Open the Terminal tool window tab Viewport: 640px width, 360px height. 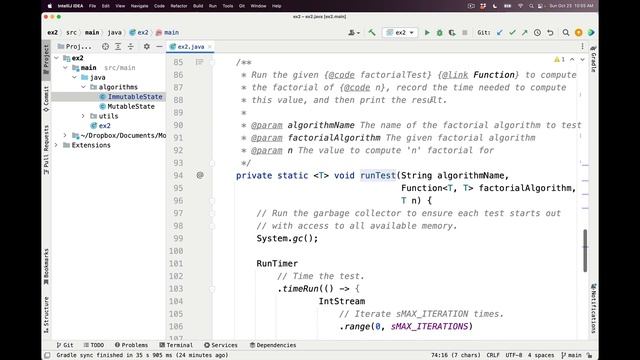click(176, 345)
